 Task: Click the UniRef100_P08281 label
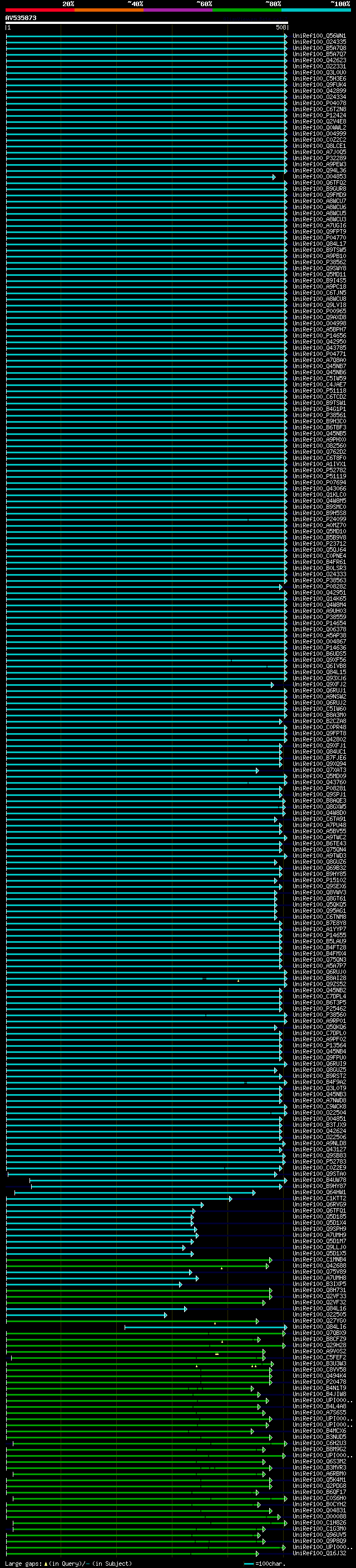click(319, 788)
